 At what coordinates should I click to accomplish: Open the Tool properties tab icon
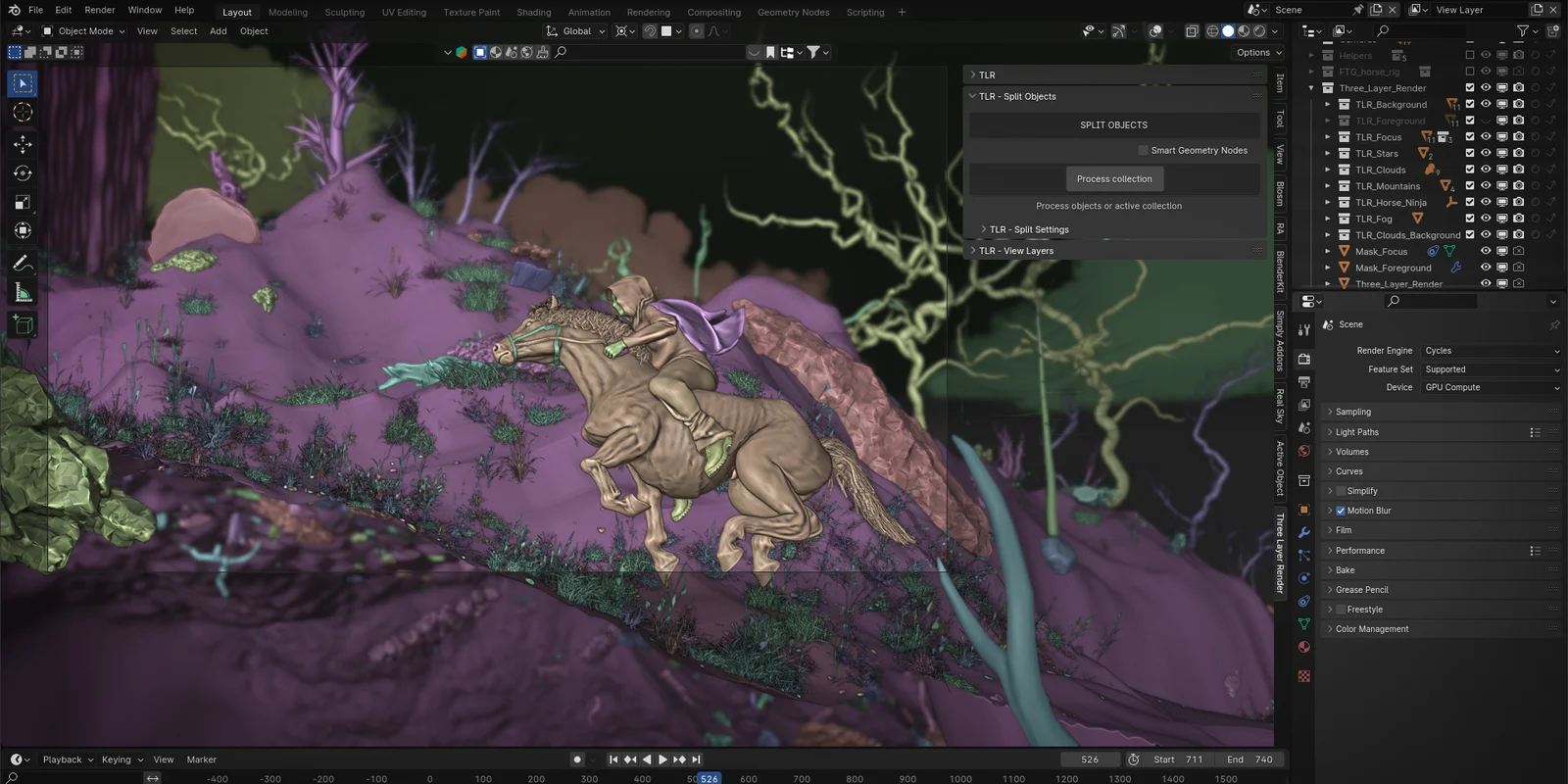click(1304, 330)
